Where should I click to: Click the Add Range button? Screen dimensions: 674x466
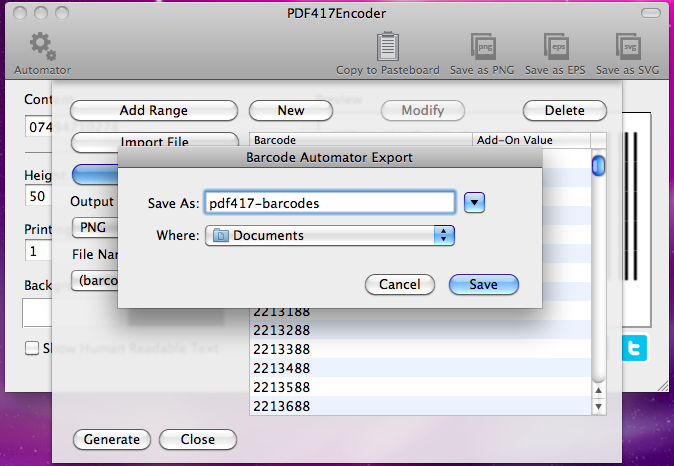tap(154, 110)
